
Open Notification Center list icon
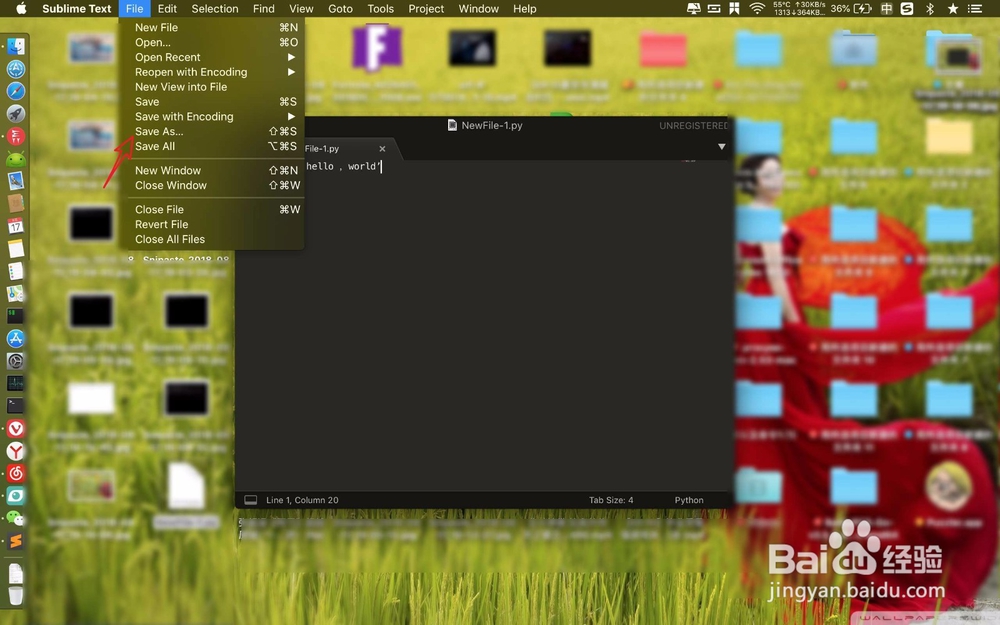[974, 8]
